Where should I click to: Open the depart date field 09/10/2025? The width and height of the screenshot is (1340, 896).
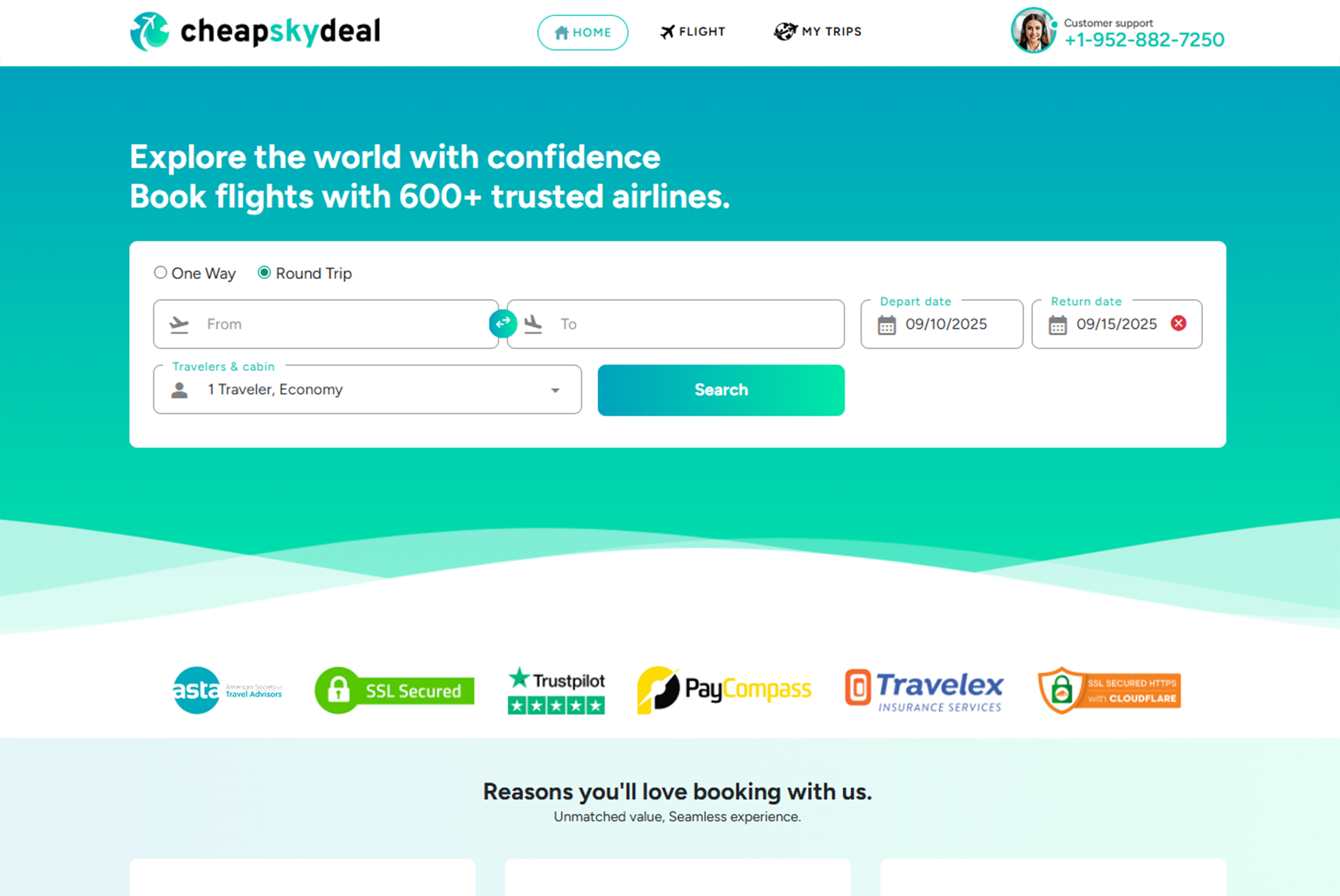[942, 324]
